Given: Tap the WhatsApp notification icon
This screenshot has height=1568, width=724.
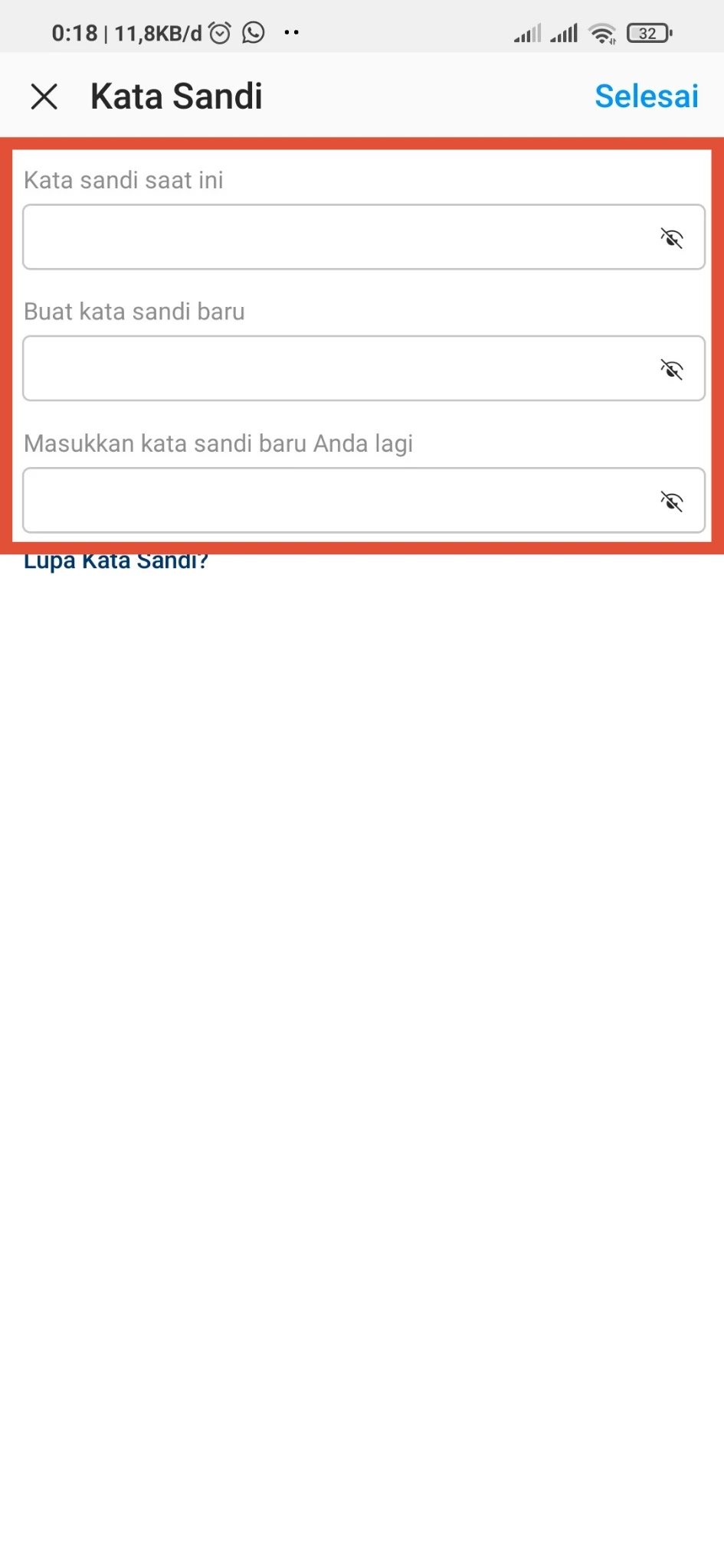Looking at the screenshot, I should pos(254,33).
